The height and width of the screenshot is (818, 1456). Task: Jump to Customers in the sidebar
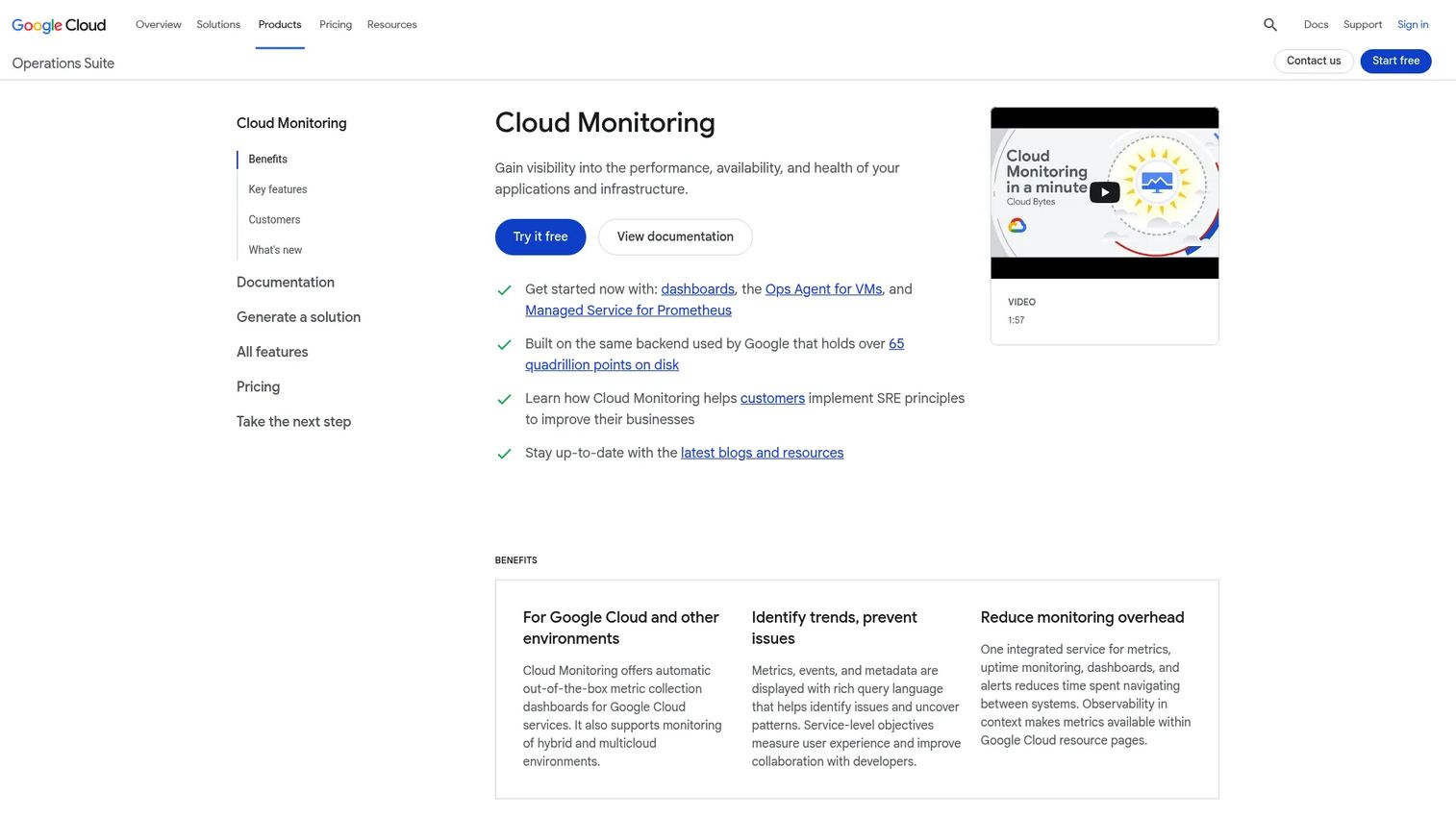(274, 219)
